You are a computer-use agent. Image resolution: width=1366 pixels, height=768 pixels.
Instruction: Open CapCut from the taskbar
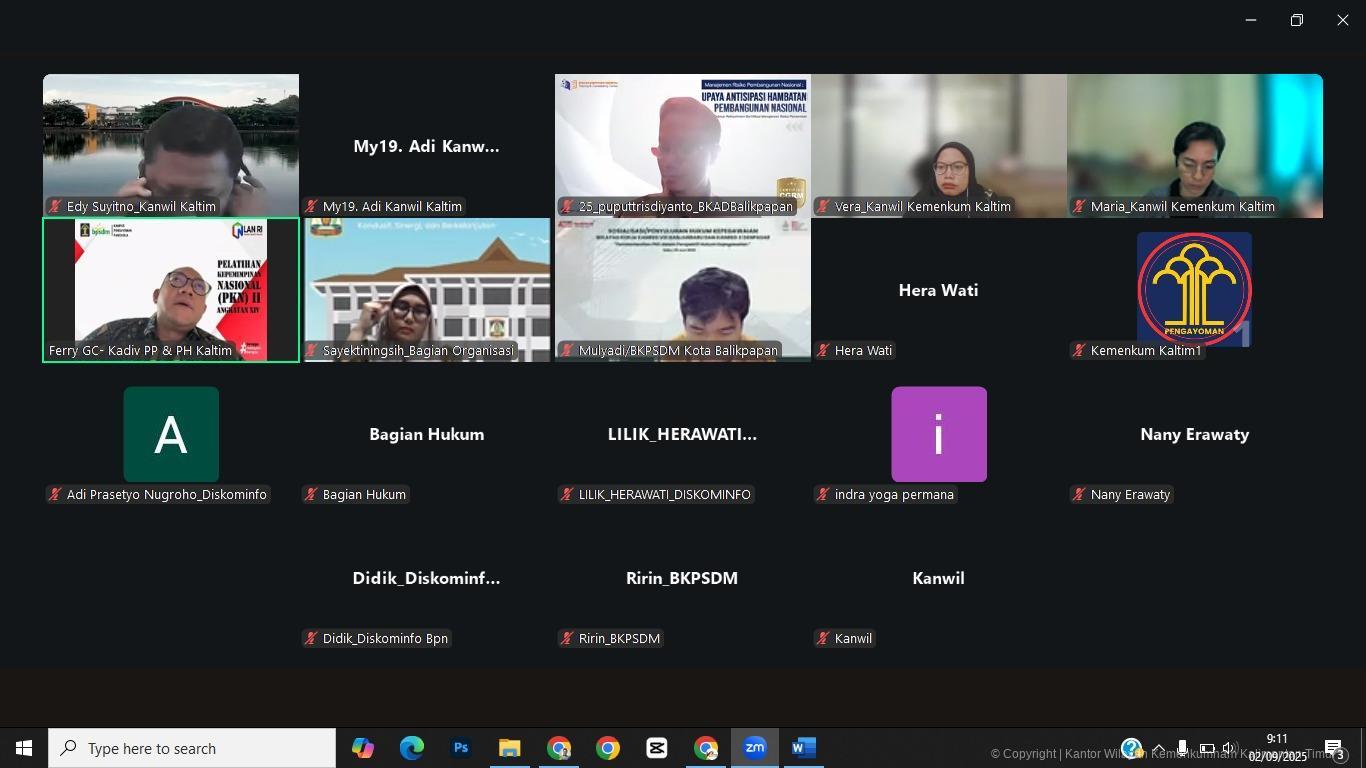coord(657,748)
